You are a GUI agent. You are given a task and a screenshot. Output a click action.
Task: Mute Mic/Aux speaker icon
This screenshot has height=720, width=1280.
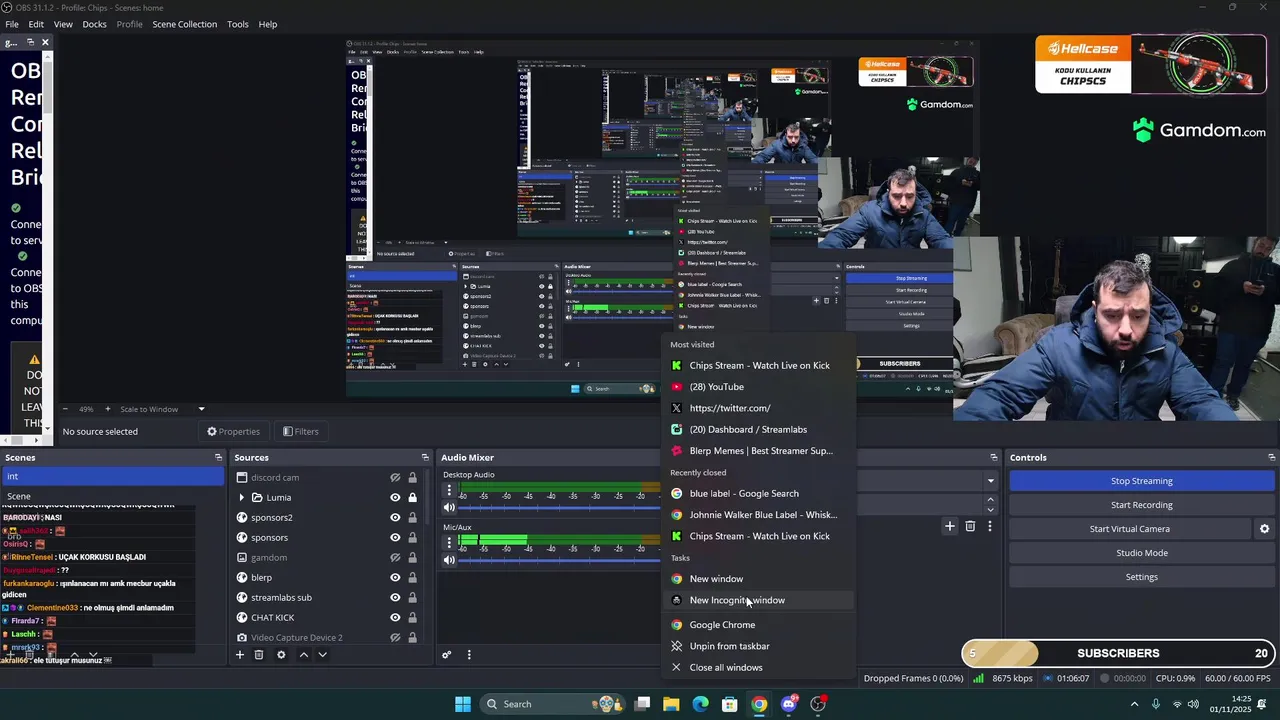pos(449,560)
